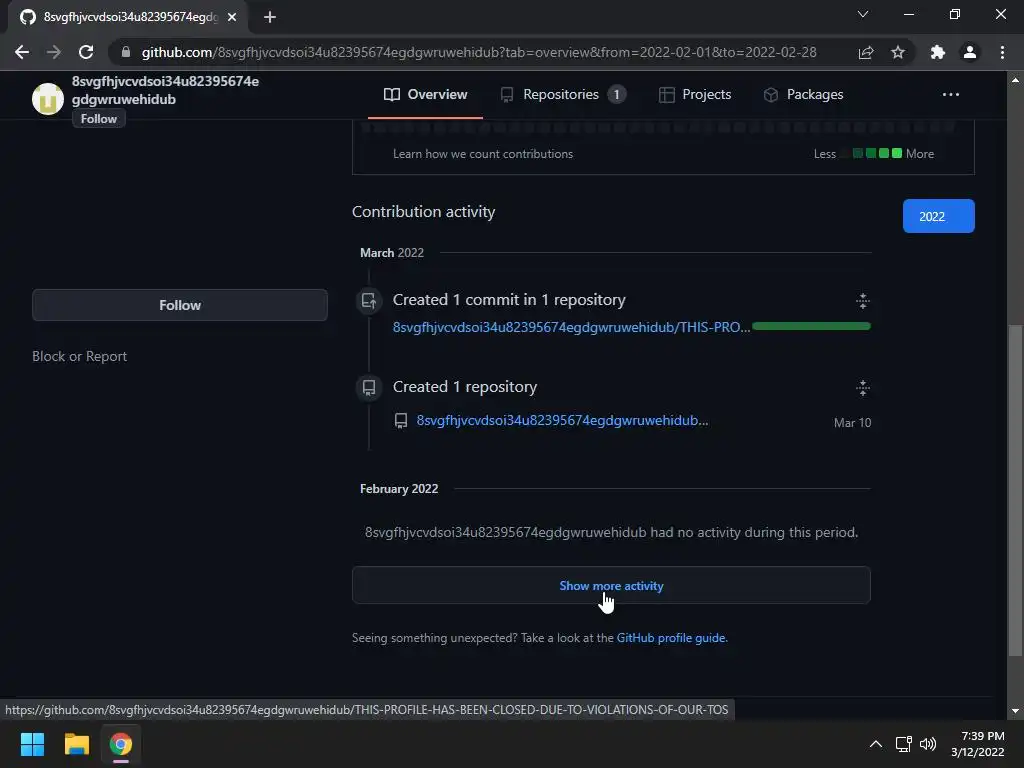Switch to the Repositories tab

(562, 95)
